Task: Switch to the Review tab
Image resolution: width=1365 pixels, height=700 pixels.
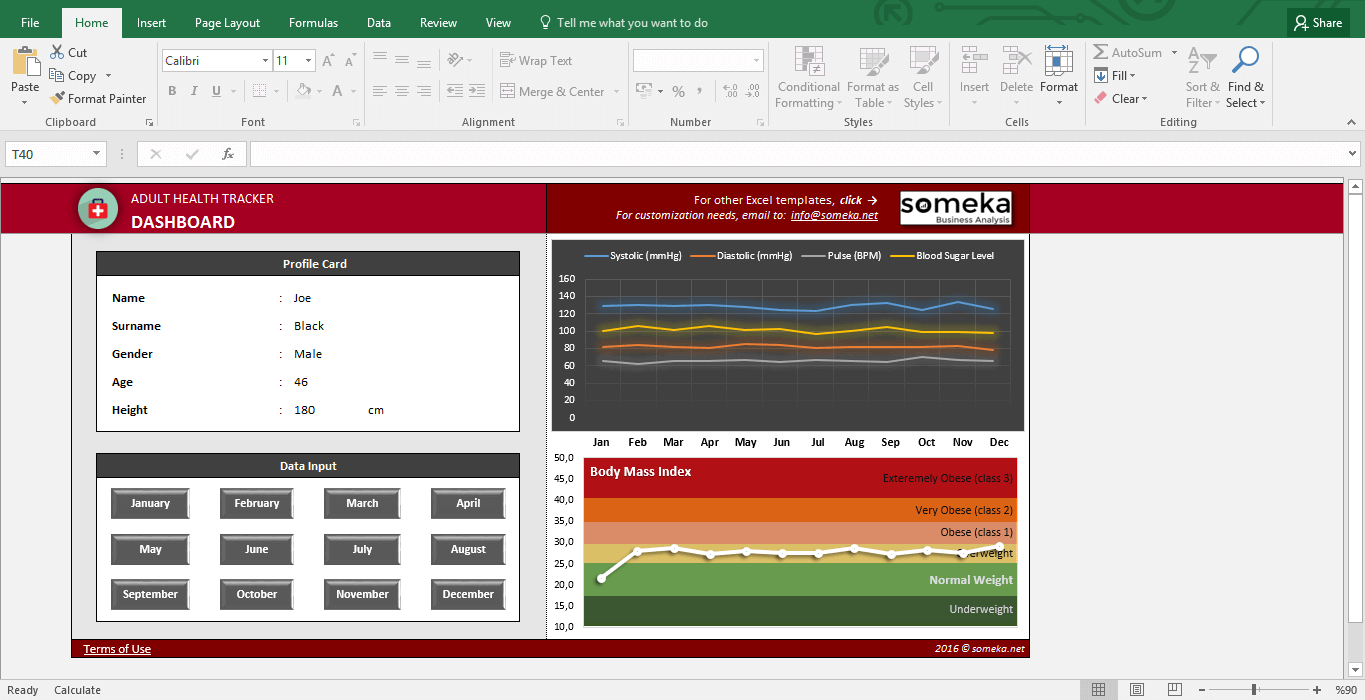Action: pyautogui.click(x=438, y=23)
